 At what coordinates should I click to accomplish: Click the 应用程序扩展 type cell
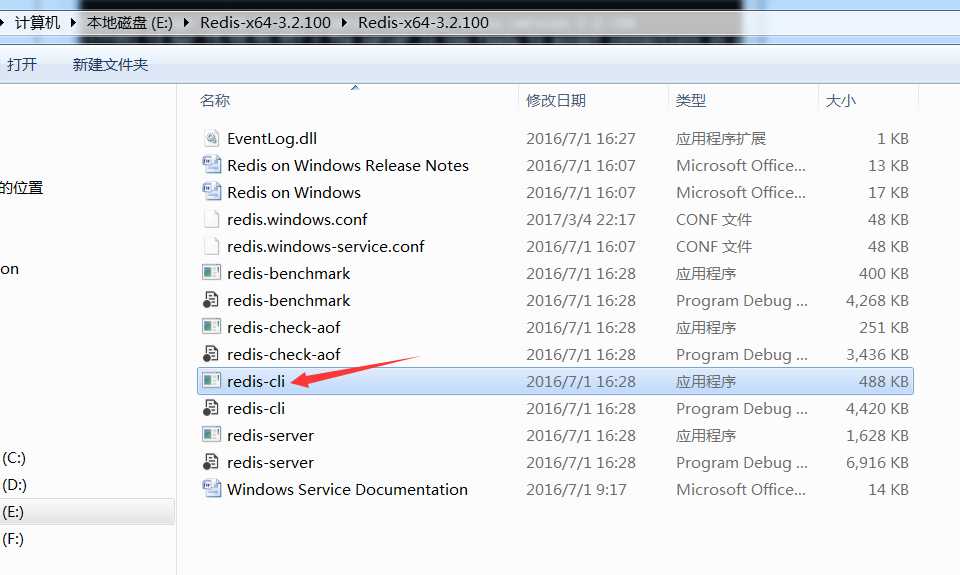[x=721, y=138]
